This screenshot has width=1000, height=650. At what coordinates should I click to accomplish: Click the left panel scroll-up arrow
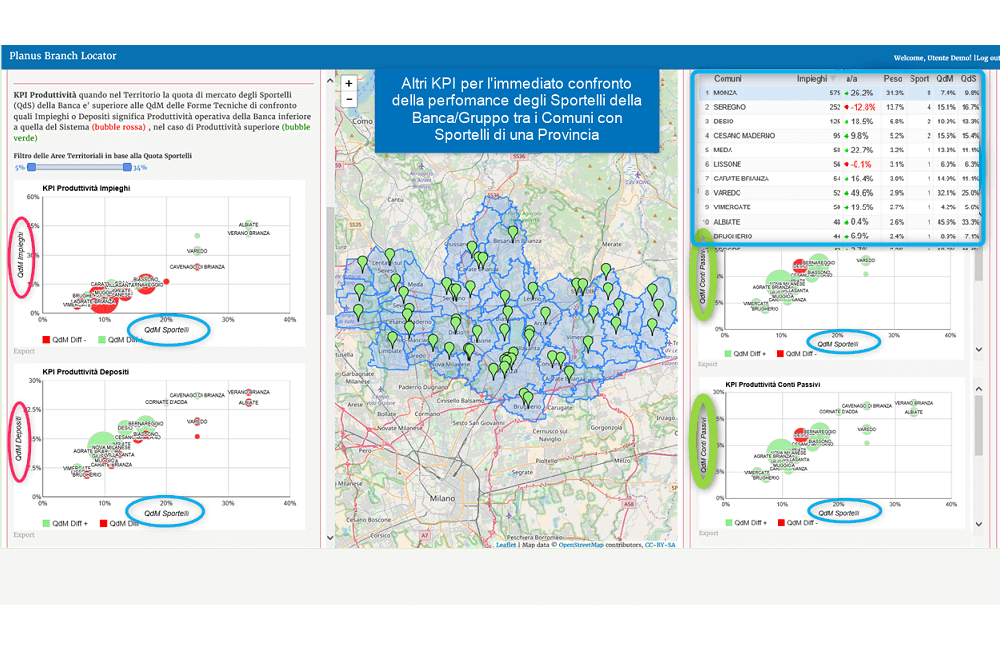330,81
